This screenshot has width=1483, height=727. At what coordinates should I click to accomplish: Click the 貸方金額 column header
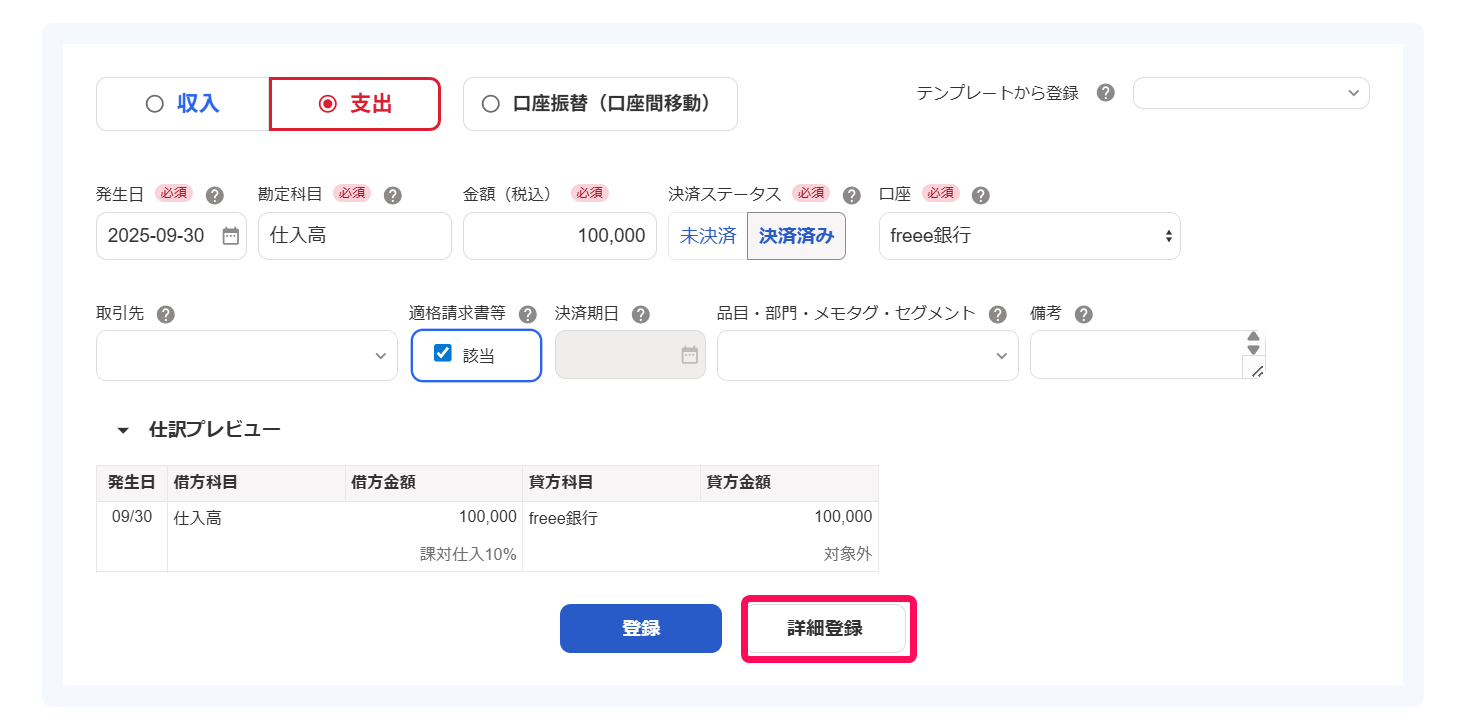coord(789,483)
